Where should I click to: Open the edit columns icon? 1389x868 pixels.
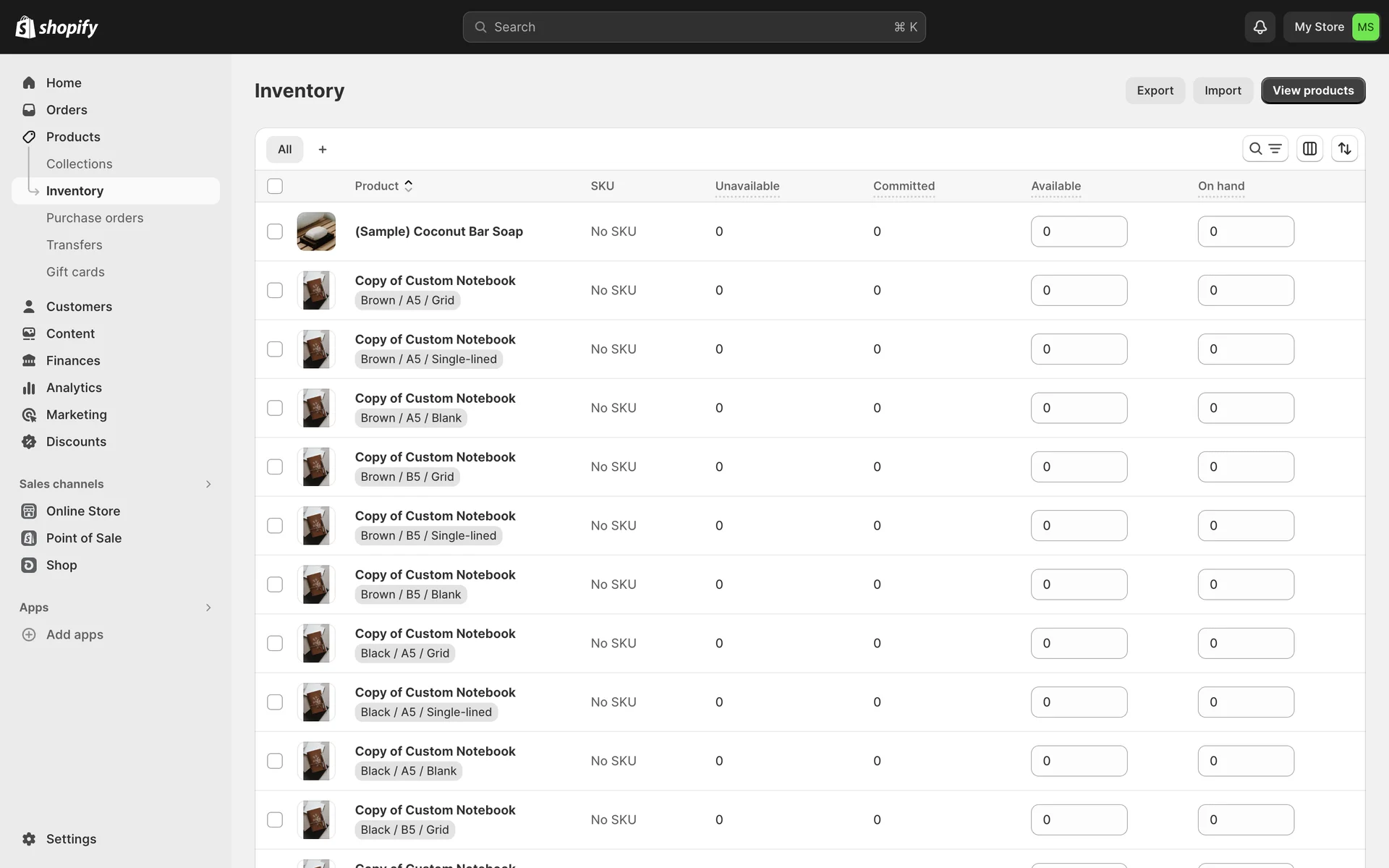coord(1309,148)
